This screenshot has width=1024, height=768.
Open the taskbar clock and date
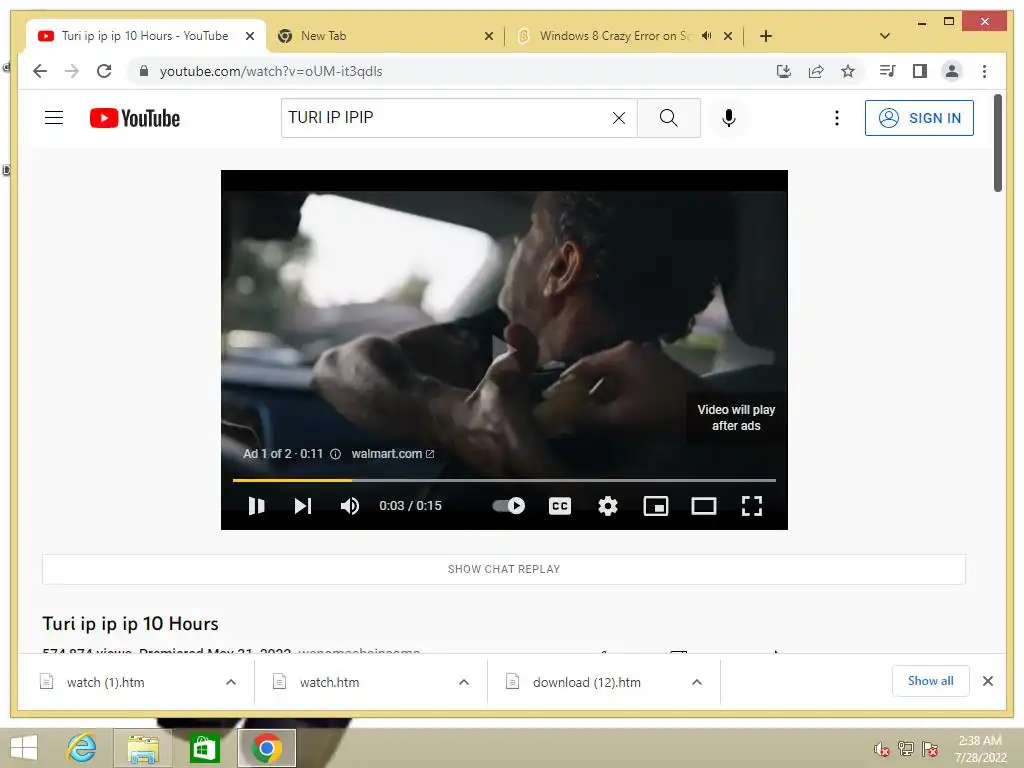(980, 748)
